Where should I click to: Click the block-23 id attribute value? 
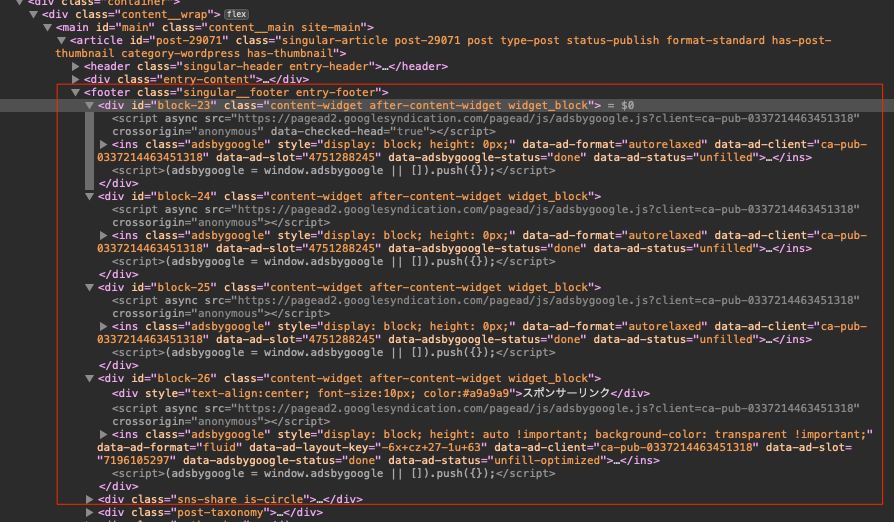(x=184, y=105)
